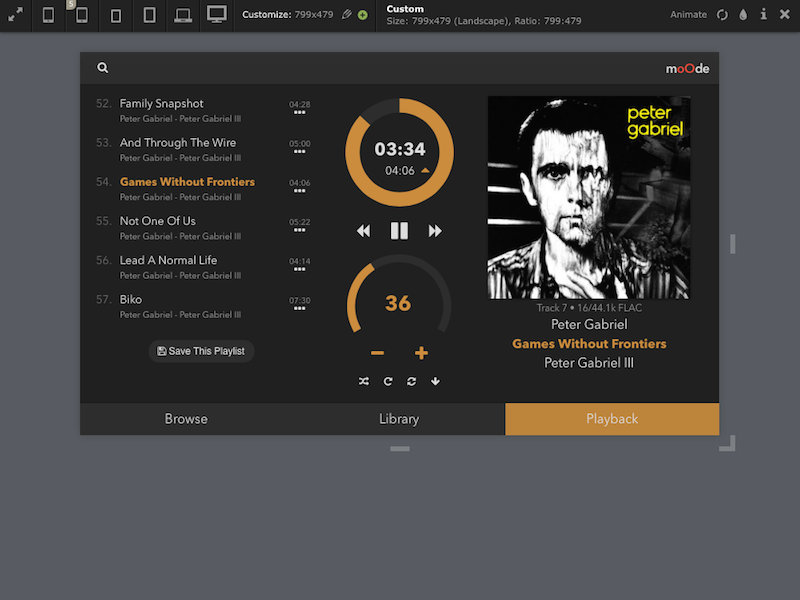
Task: Select the Playback tab
Action: [x=612, y=419]
